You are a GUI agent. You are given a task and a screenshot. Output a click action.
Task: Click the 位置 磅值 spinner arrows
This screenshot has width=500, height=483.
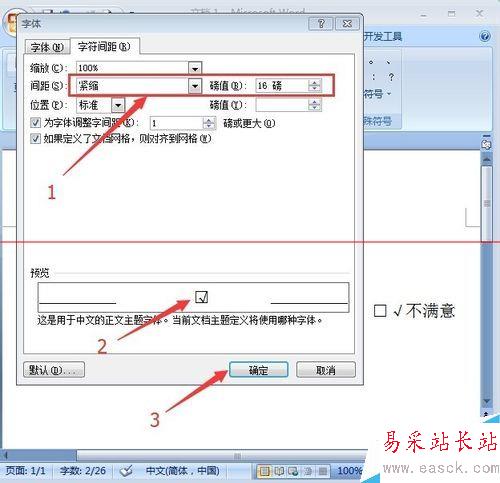(x=314, y=105)
